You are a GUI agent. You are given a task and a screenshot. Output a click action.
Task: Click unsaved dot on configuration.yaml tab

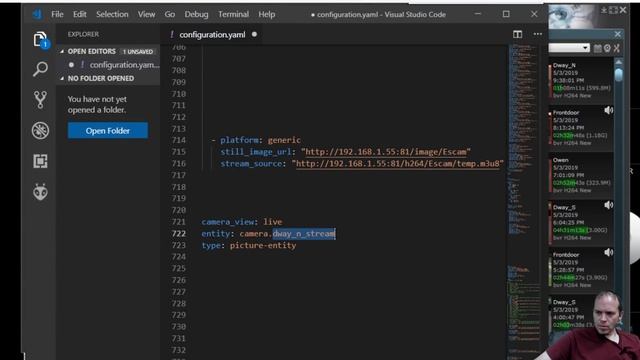coord(254,34)
